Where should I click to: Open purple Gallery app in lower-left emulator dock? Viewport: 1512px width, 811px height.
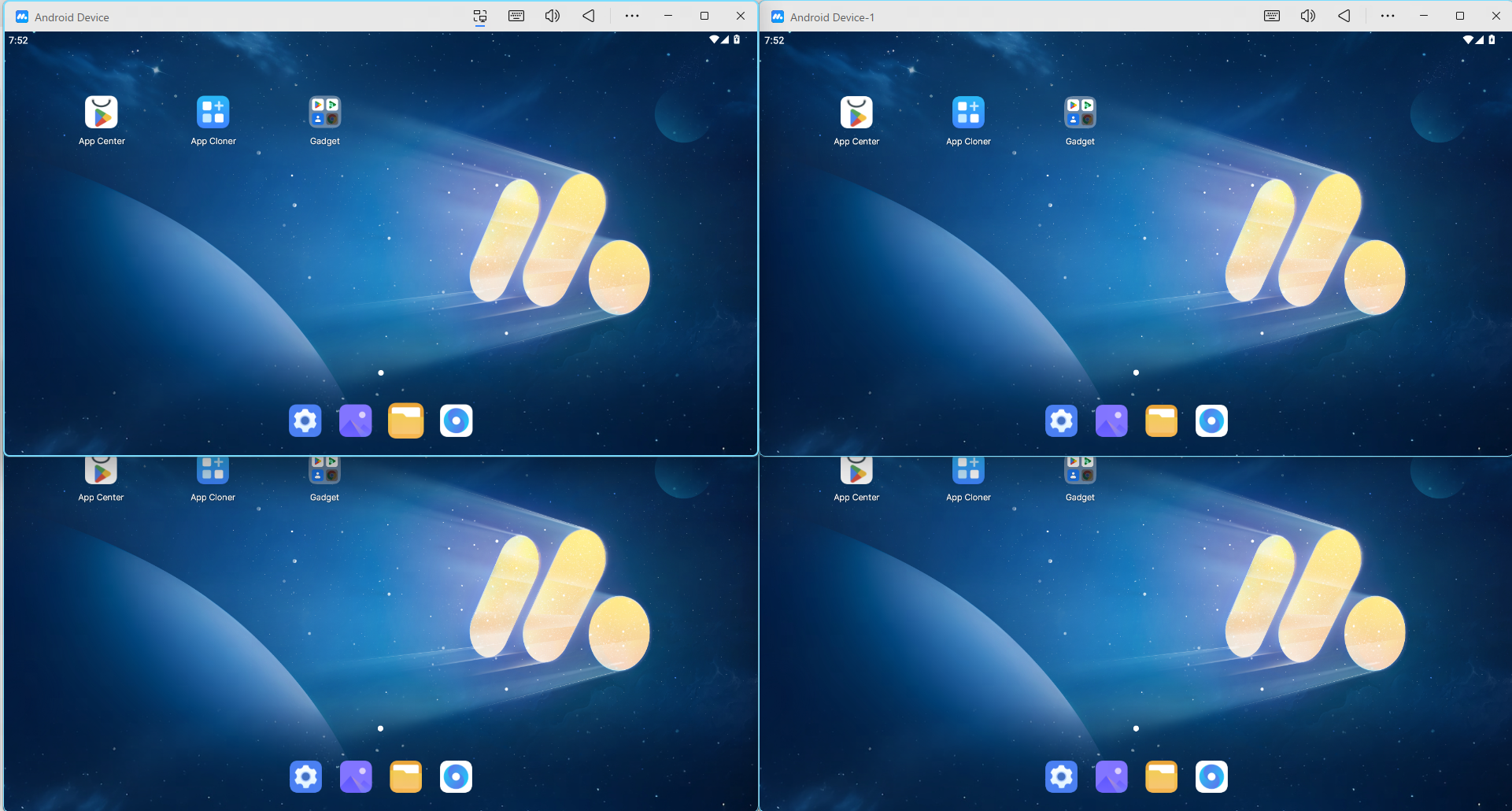(x=356, y=776)
